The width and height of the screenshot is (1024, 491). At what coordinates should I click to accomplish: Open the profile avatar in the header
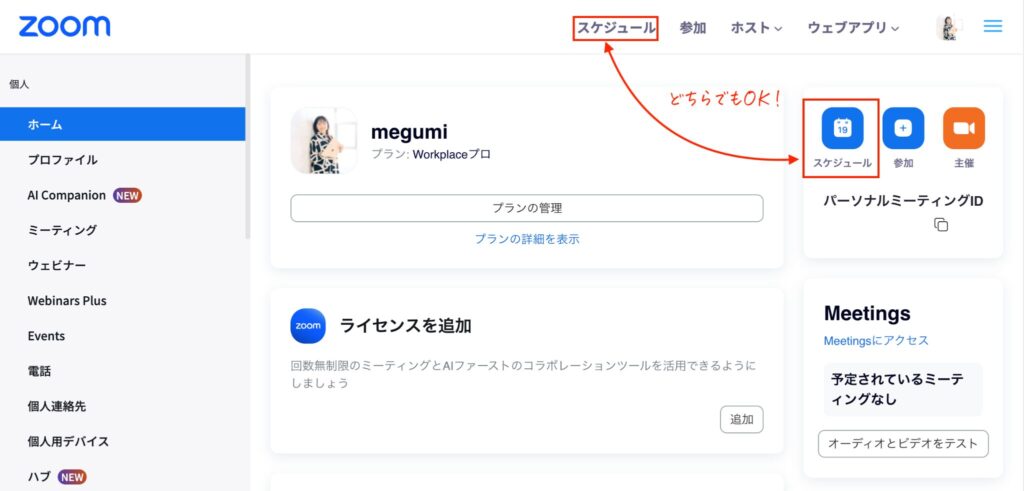(949, 28)
